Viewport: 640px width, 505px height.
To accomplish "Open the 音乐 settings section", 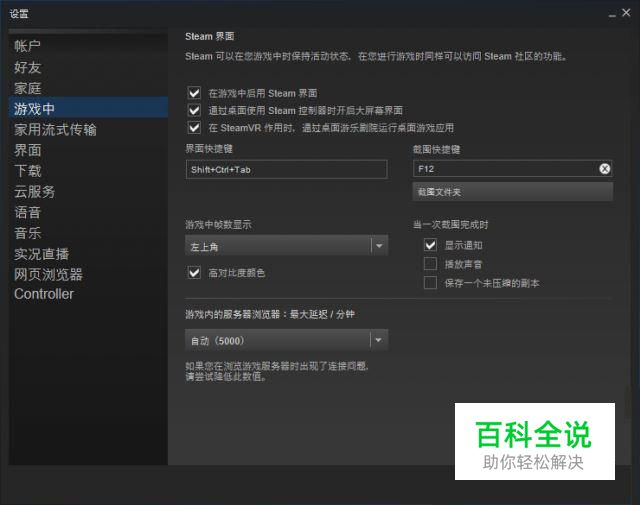I will 88,233.
